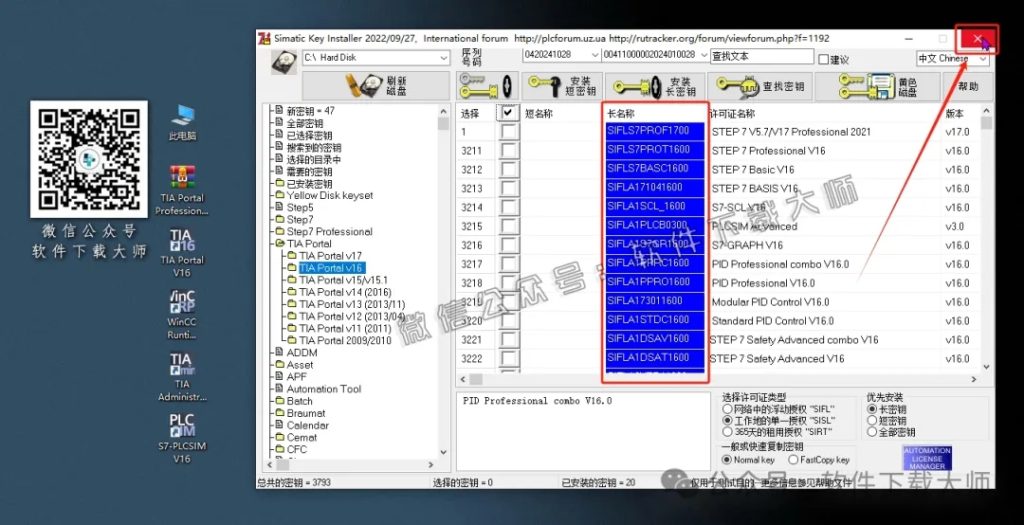This screenshot has width=1024, height=525.
Task: Check the box for row 3211
Action: tap(507, 151)
